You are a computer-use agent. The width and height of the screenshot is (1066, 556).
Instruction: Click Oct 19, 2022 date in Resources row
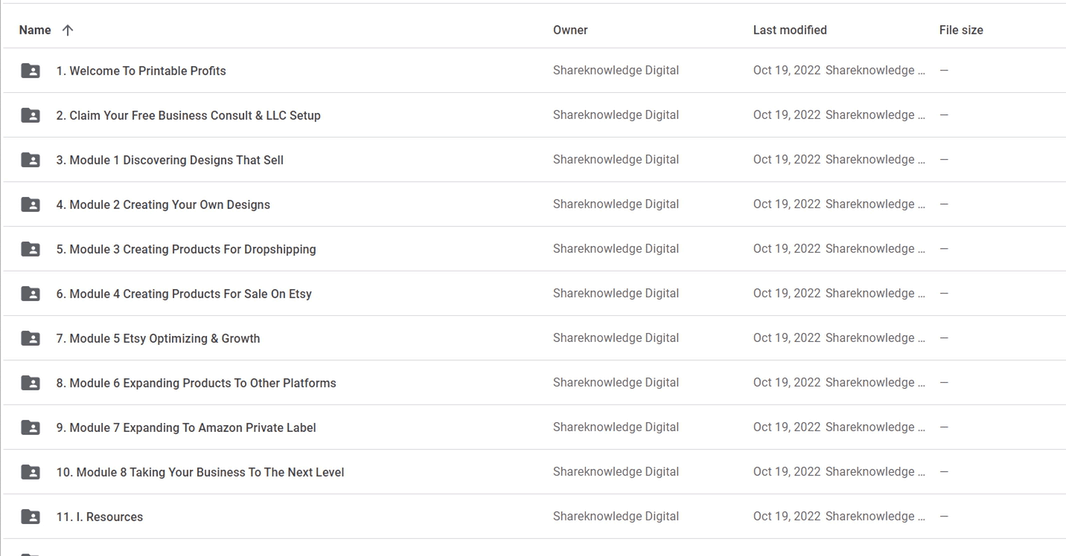tap(787, 517)
